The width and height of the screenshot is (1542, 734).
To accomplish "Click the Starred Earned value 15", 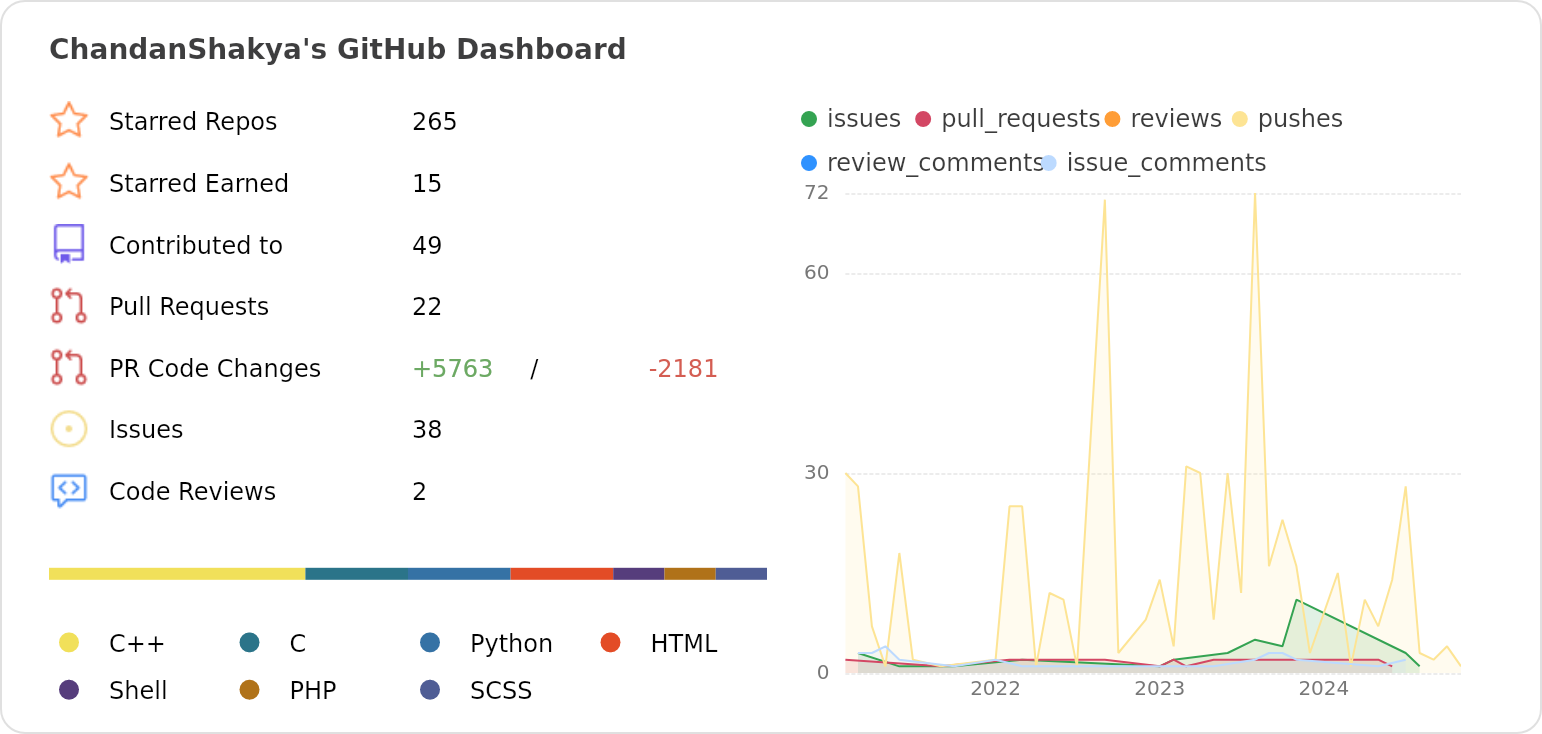I will coord(427,184).
